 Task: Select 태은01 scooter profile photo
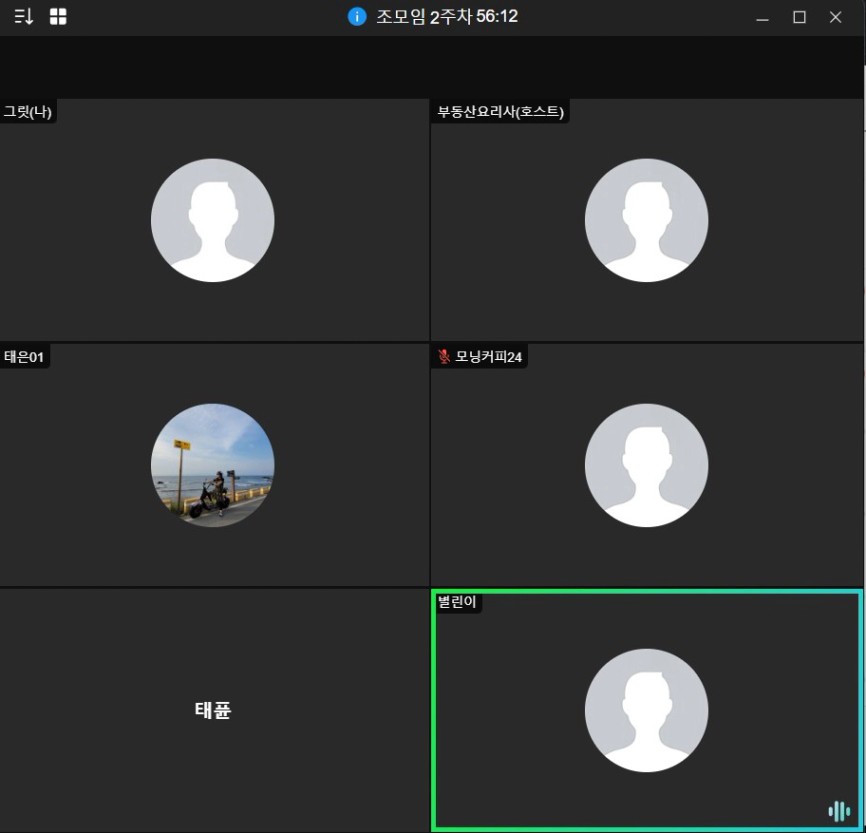(213, 465)
